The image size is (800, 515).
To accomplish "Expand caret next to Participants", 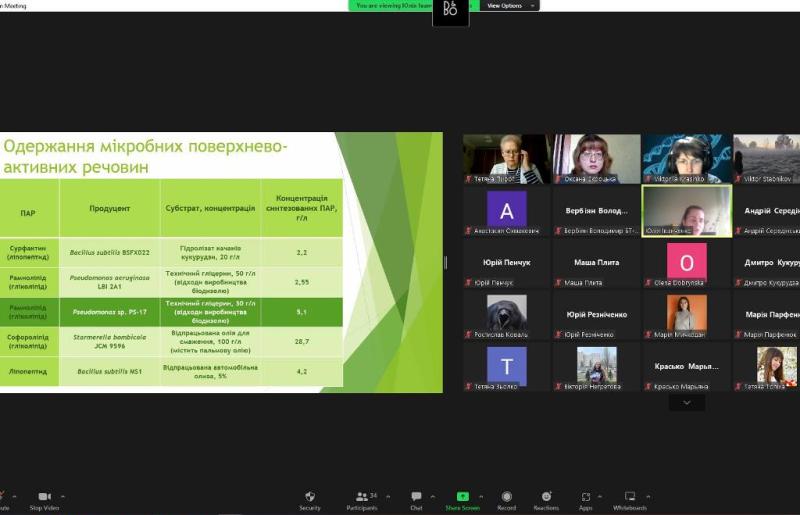I will [x=388, y=496].
